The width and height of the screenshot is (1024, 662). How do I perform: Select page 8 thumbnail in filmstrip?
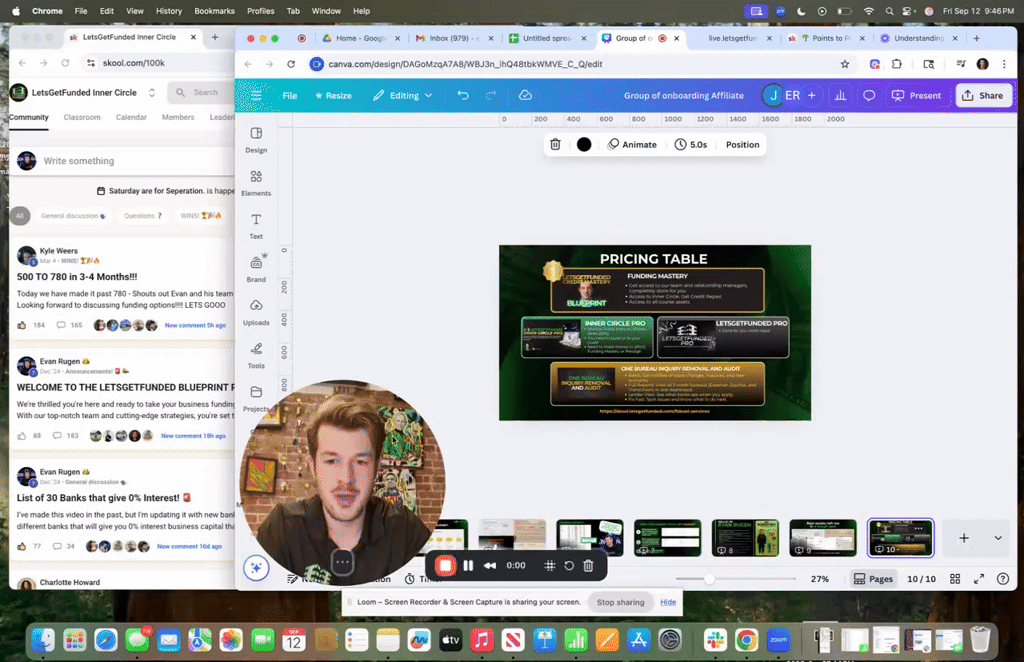coord(745,538)
